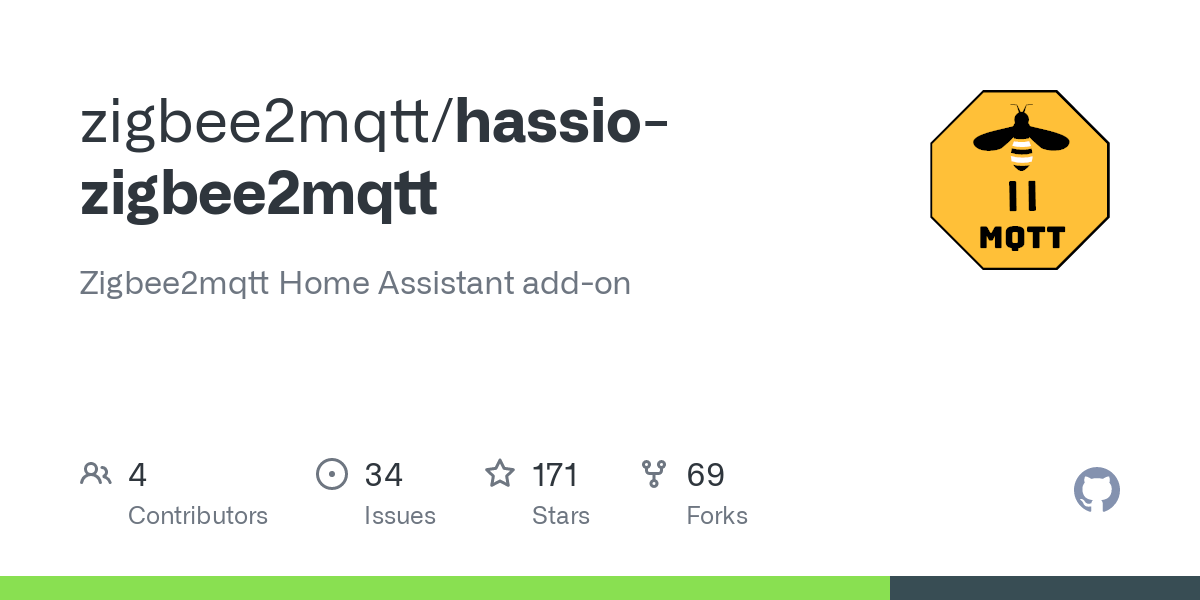Screen dimensions: 1200x600
Task: Click the dark gray language bar segment
Action: click(1045, 588)
